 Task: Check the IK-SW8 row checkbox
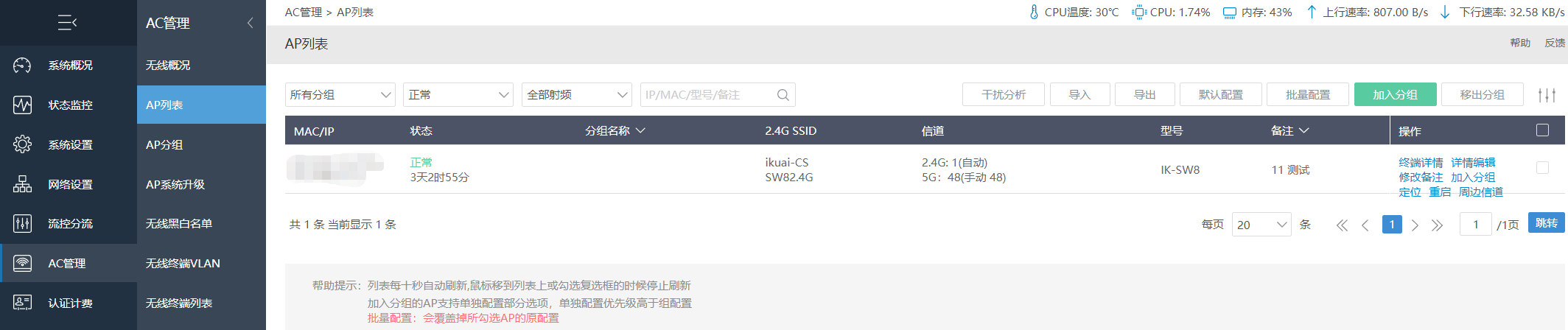(x=1542, y=168)
